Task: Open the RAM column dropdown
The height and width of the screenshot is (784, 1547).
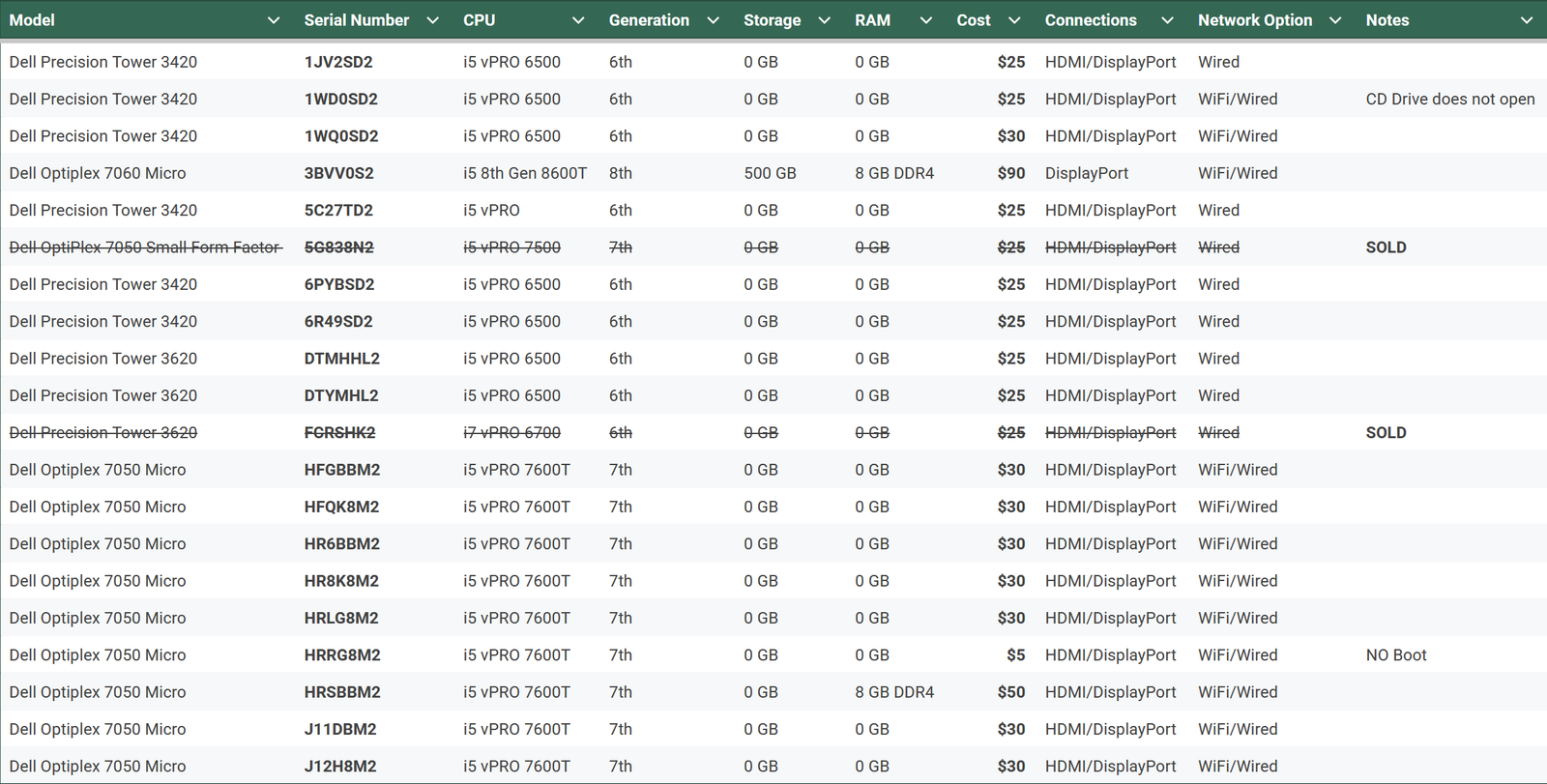Action: click(x=926, y=20)
